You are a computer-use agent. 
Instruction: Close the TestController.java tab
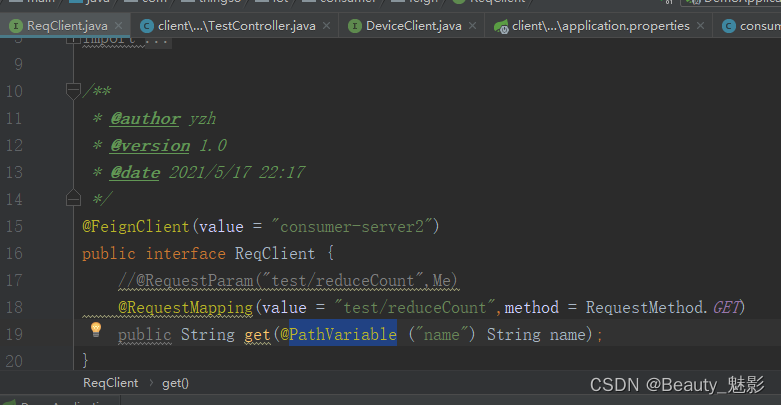[326, 25]
